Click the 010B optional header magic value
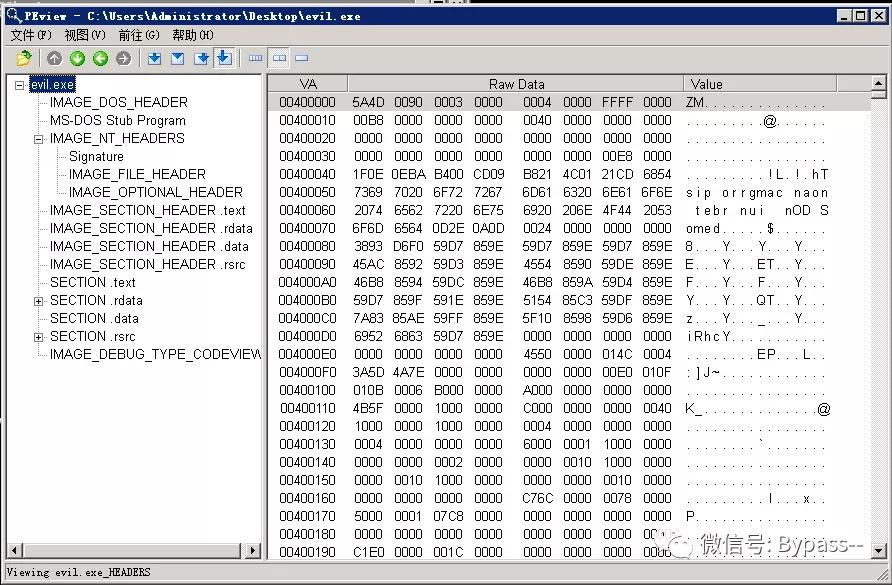The width and height of the screenshot is (892, 585). click(368, 390)
